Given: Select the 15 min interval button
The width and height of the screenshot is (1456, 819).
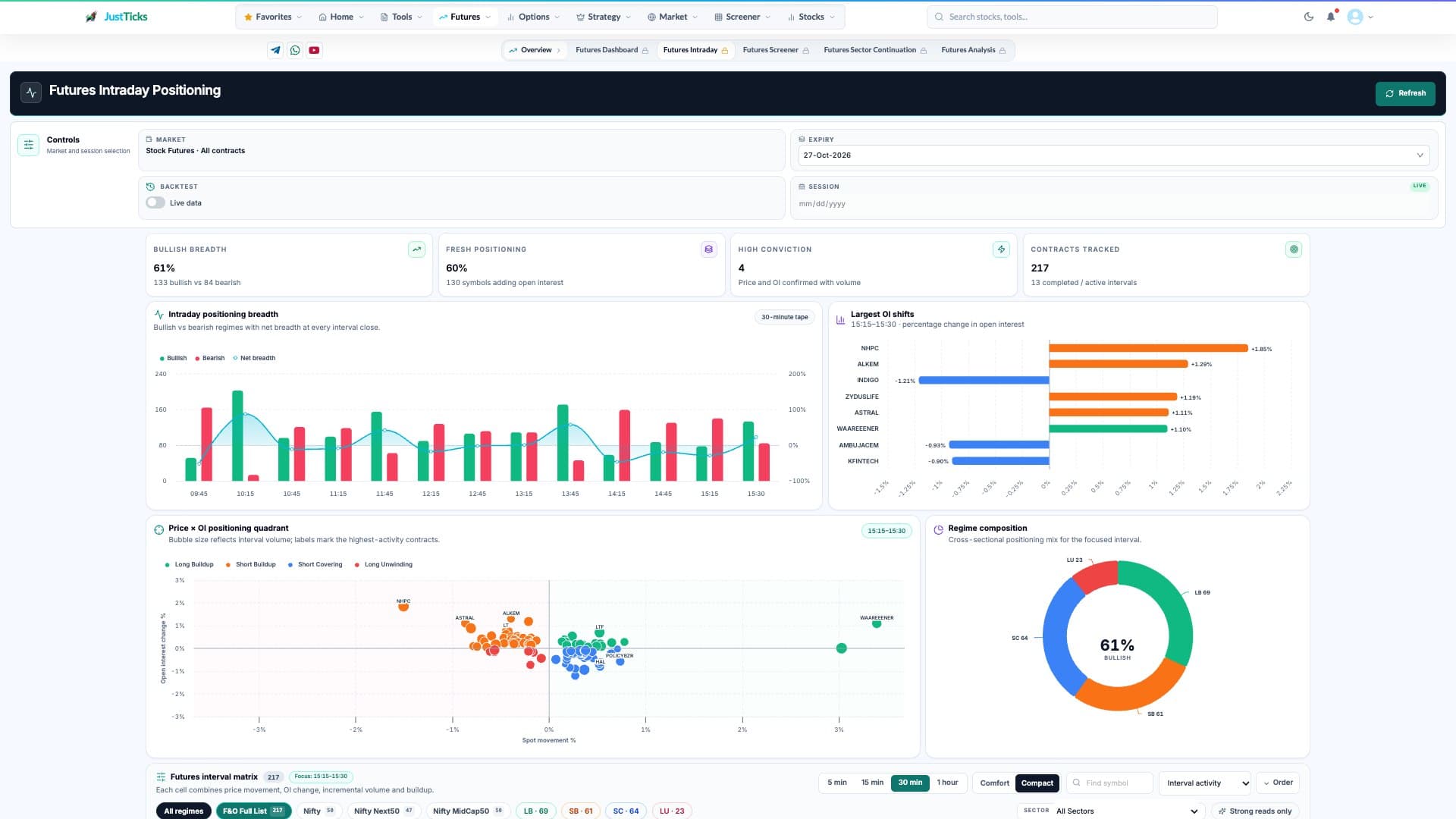Looking at the screenshot, I should pyautogui.click(x=872, y=783).
